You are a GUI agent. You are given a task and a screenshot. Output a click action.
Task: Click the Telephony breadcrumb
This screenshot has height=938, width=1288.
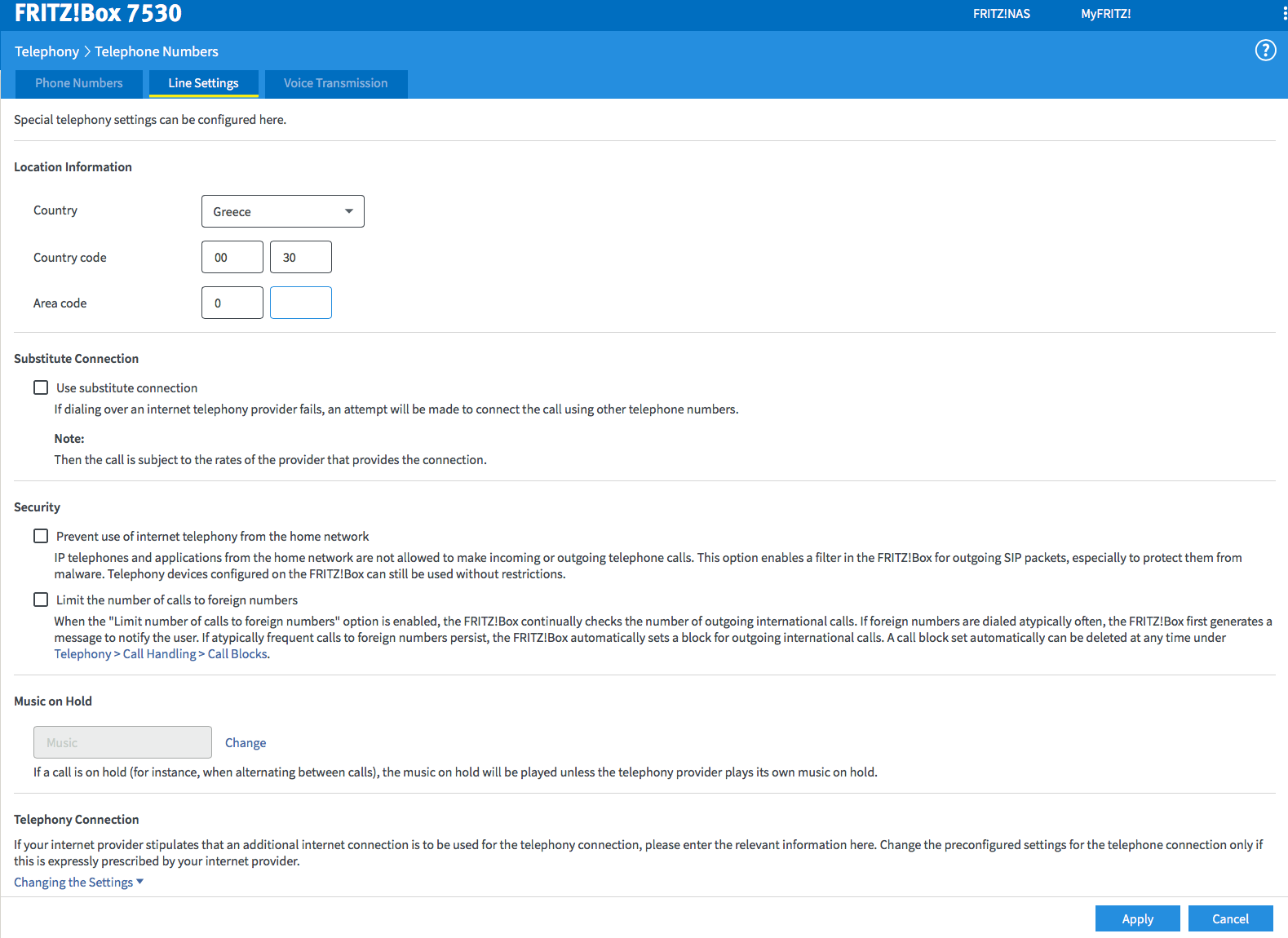click(46, 51)
